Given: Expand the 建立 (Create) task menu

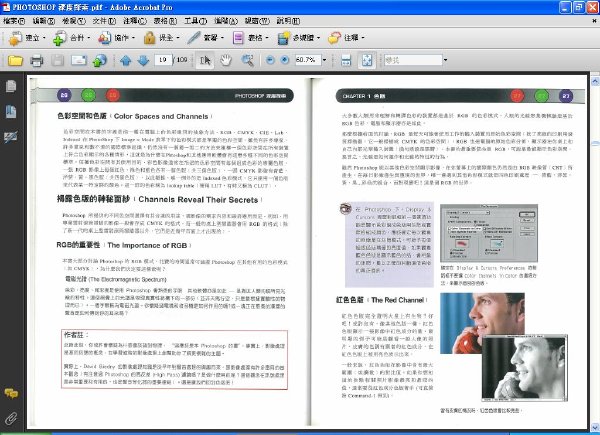Looking at the screenshot, I should 27,38.
